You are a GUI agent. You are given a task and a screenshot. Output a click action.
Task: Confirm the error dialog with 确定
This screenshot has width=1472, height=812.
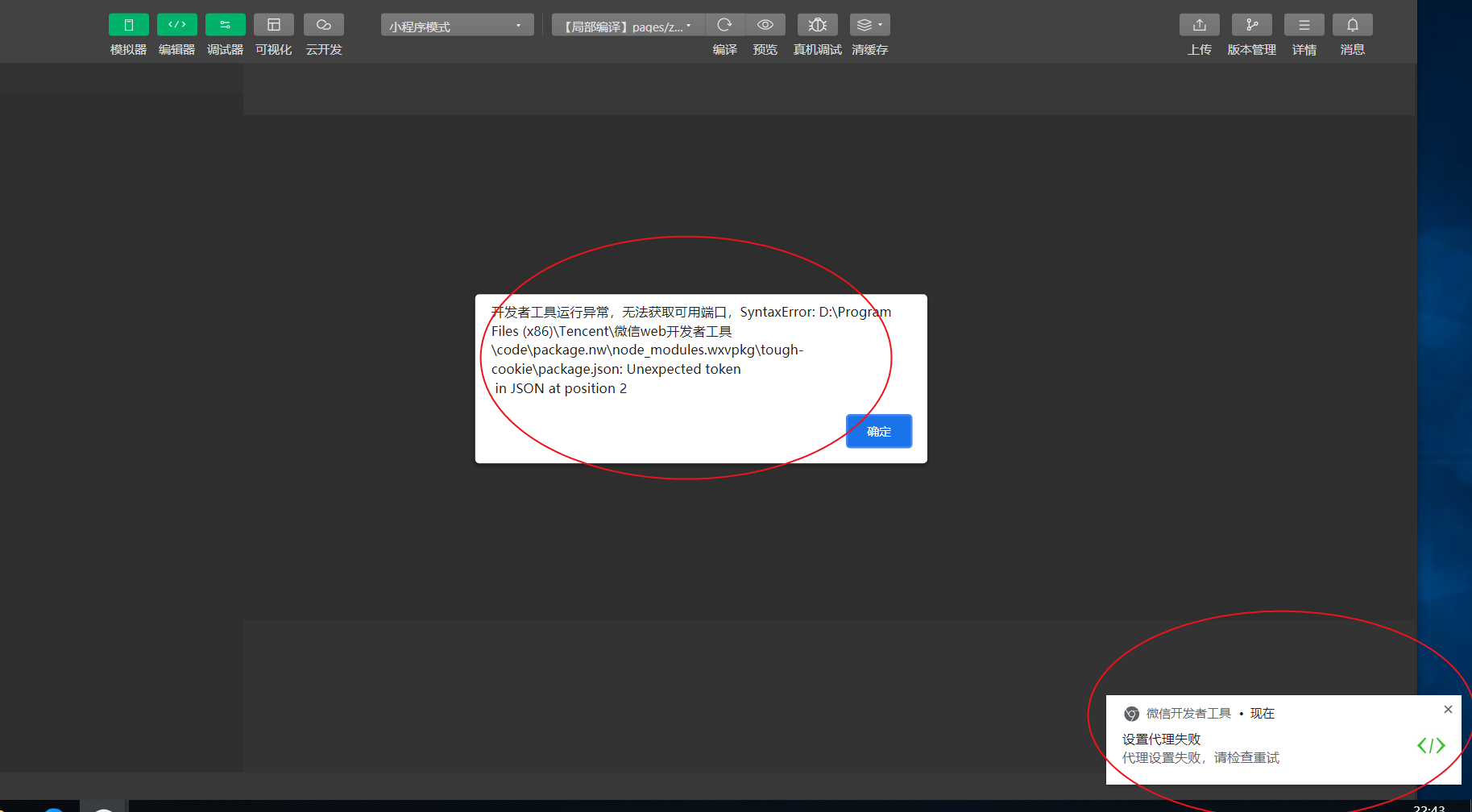[879, 431]
